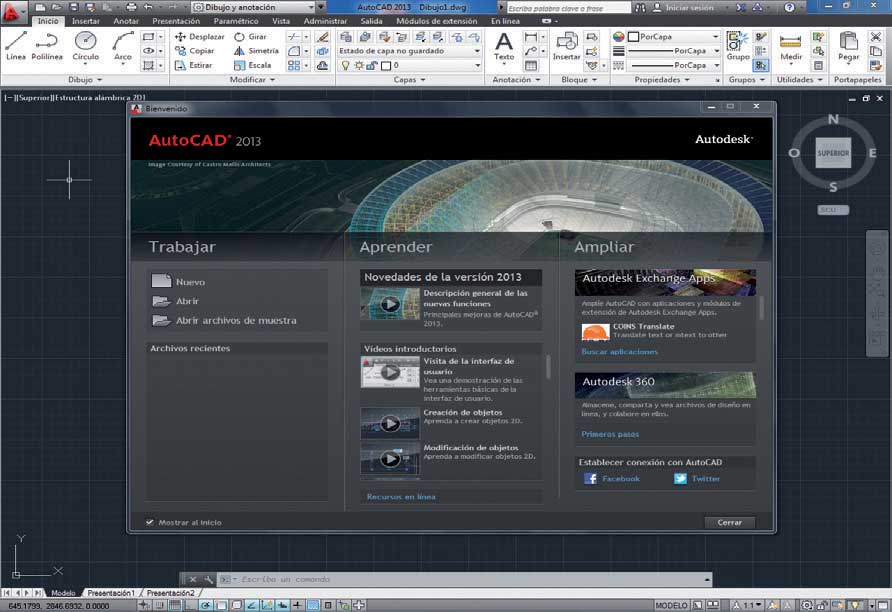Play Creación de objetos video thumbnail
The image size is (892, 612).
[x=390, y=423]
